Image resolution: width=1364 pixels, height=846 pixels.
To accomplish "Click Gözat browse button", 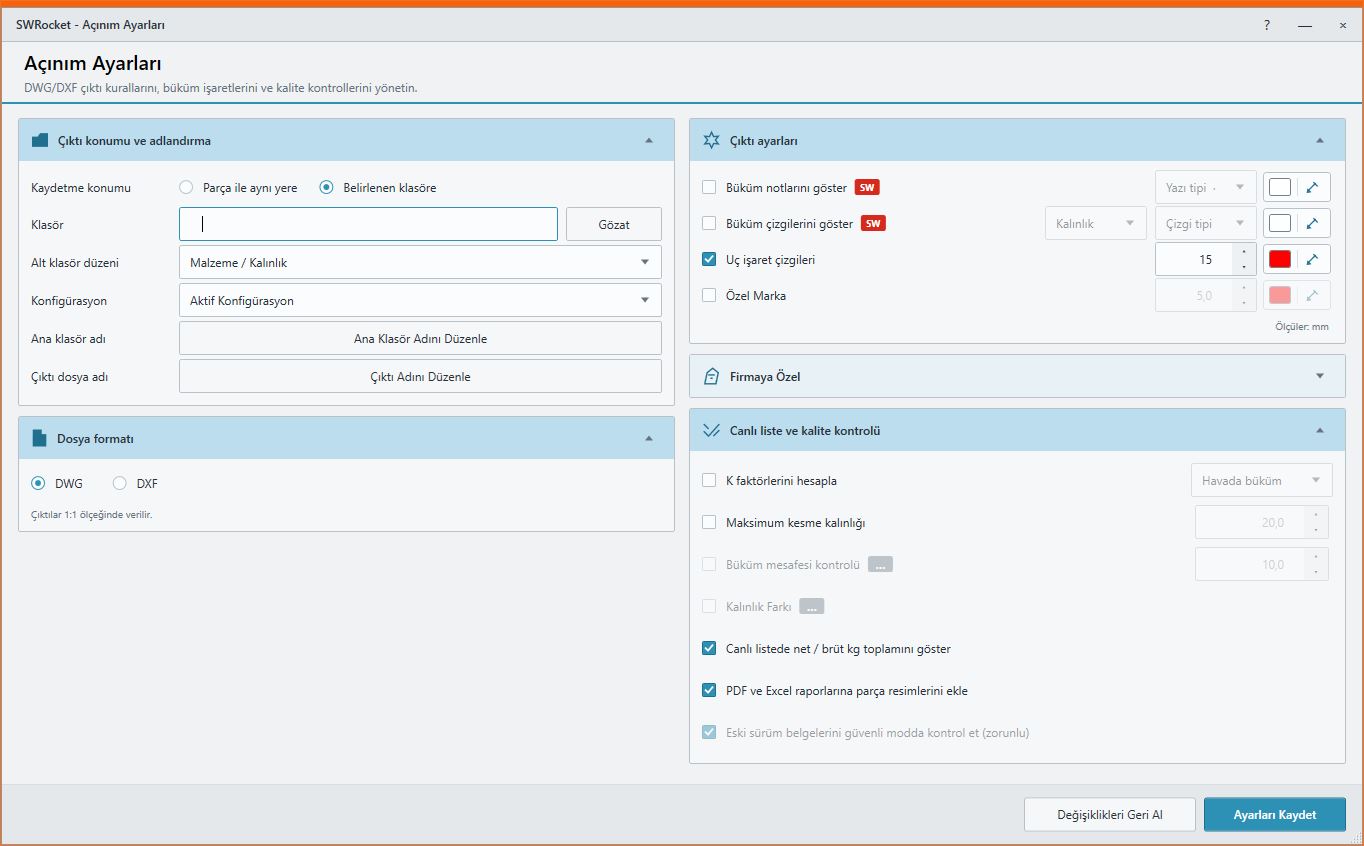I will (614, 224).
